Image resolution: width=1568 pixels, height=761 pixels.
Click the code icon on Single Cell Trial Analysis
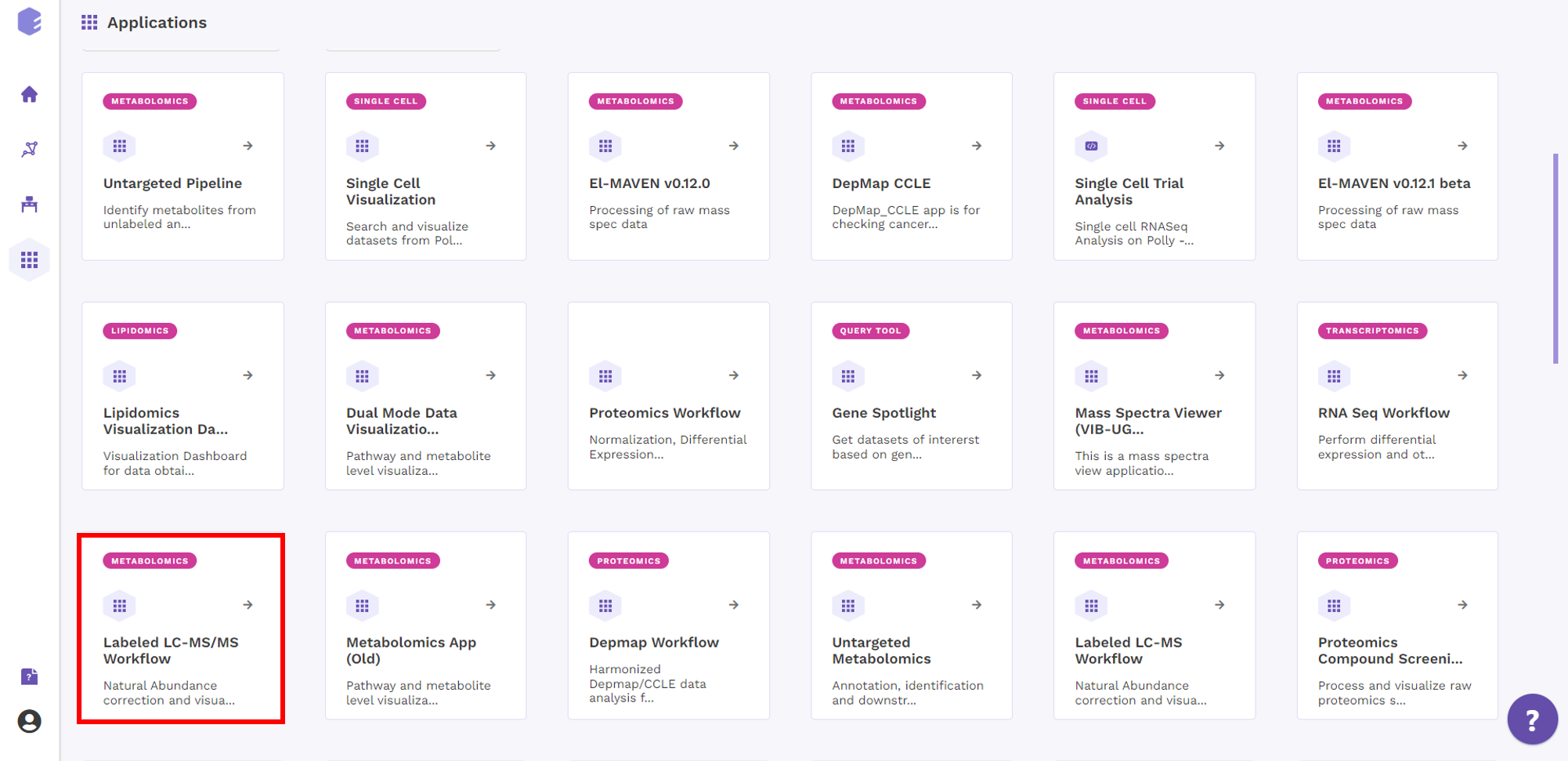coord(1091,146)
